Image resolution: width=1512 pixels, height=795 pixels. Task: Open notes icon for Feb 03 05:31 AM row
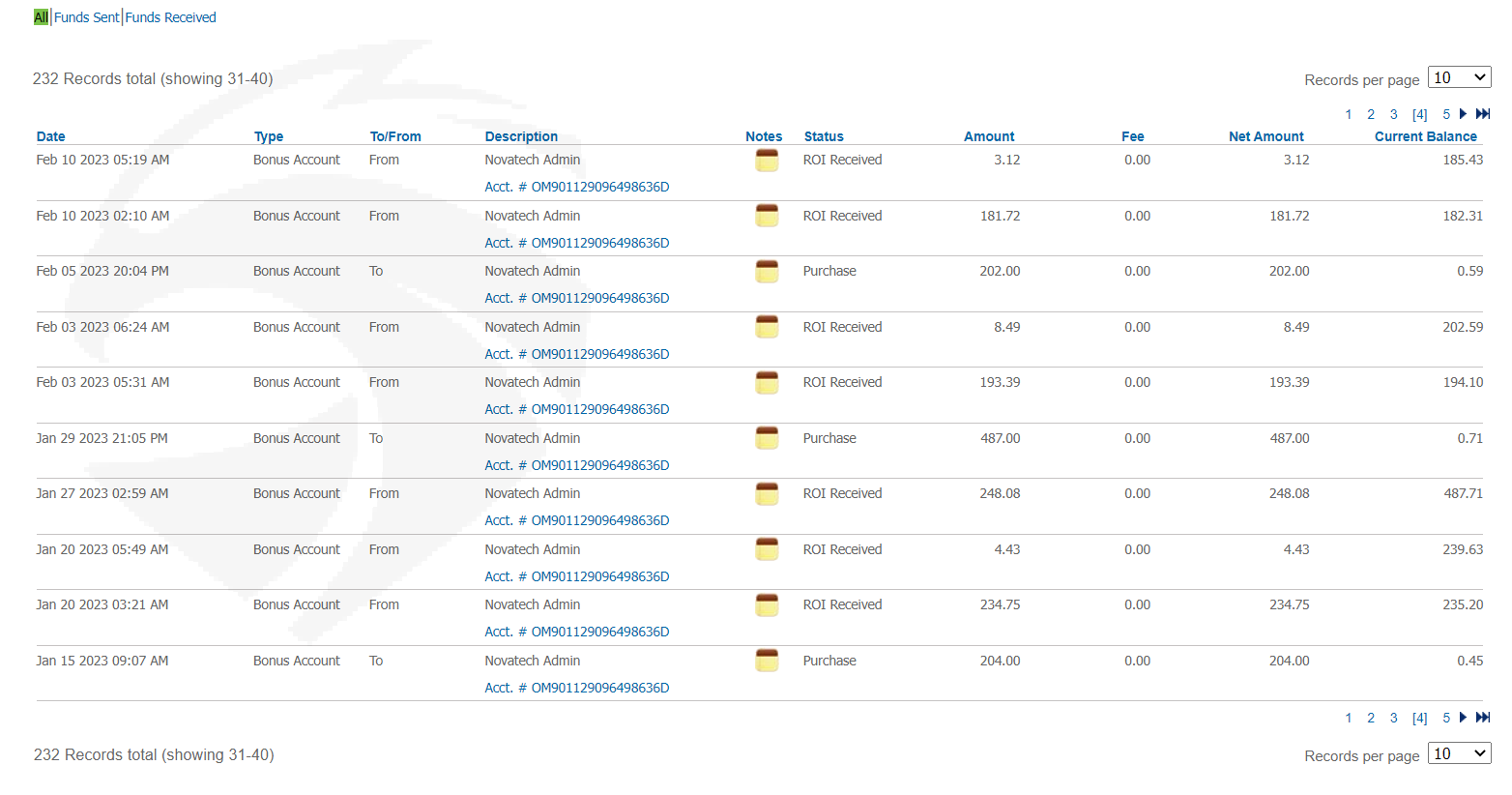click(767, 383)
